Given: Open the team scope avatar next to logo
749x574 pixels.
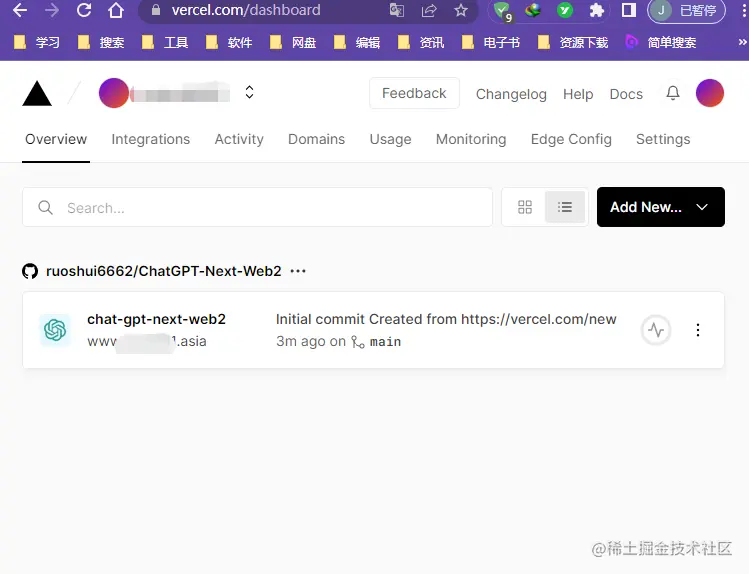Looking at the screenshot, I should tap(114, 93).
